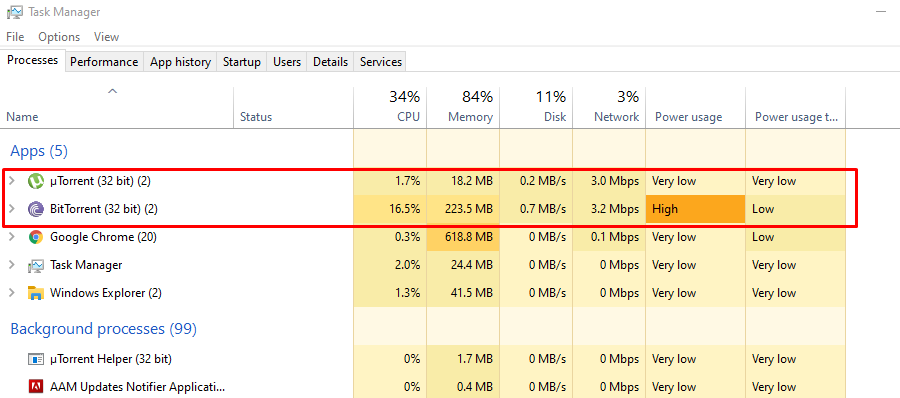Click BitTorrent's High power usage cell
The image size is (900, 398).
695,209
